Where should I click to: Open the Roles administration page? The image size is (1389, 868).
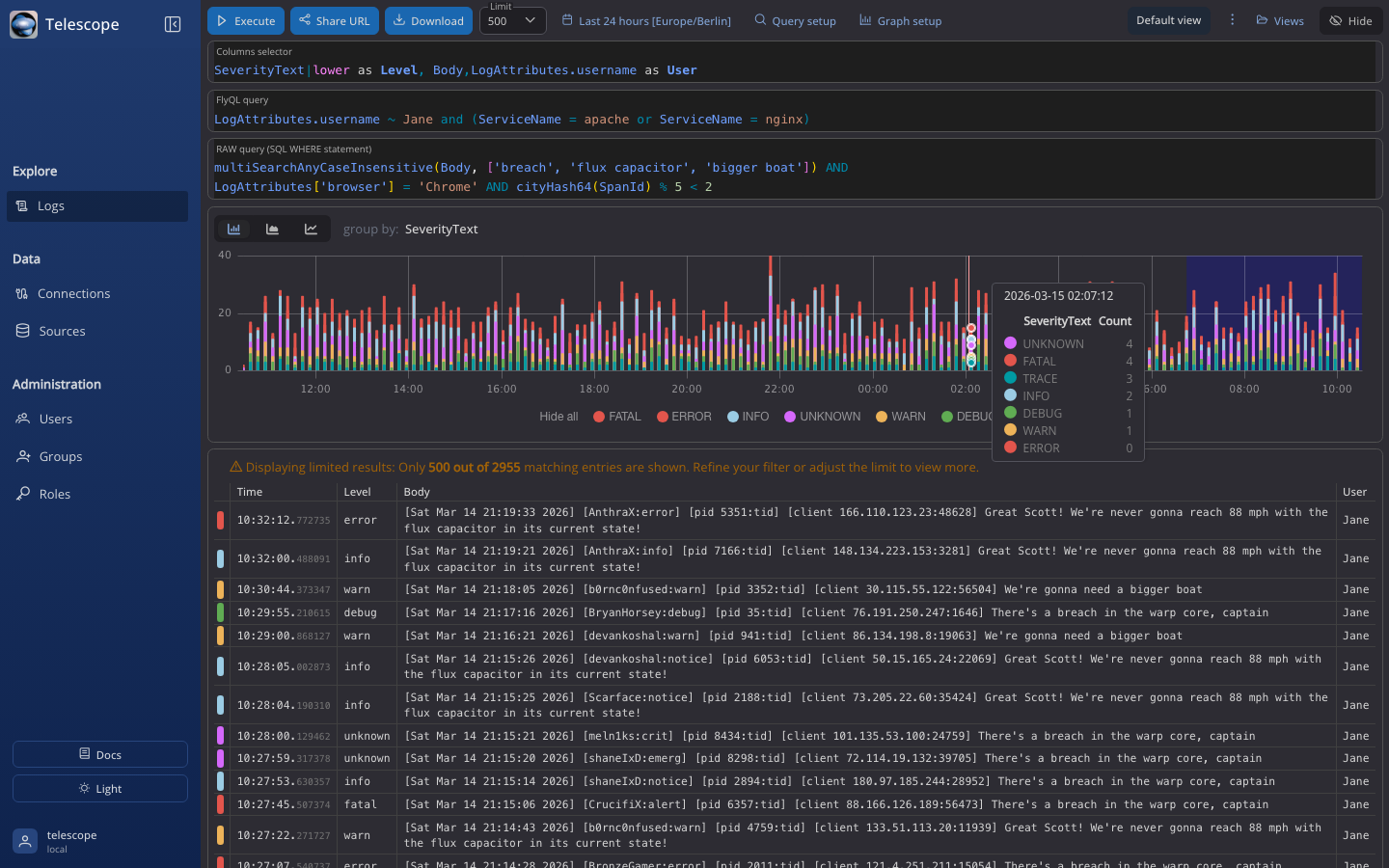pyautogui.click(x=54, y=495)
